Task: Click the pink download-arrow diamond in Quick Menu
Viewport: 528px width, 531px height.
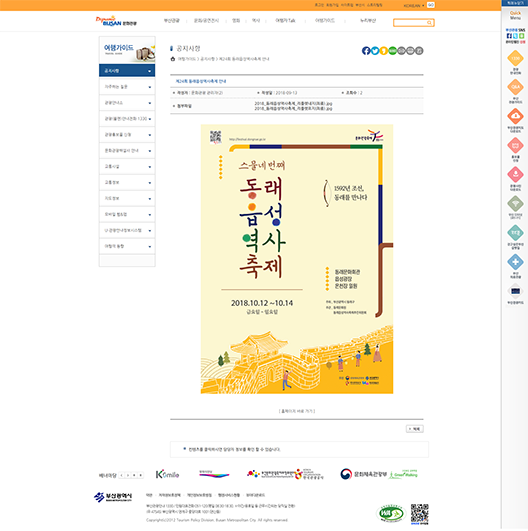Action: click(515, 174)
